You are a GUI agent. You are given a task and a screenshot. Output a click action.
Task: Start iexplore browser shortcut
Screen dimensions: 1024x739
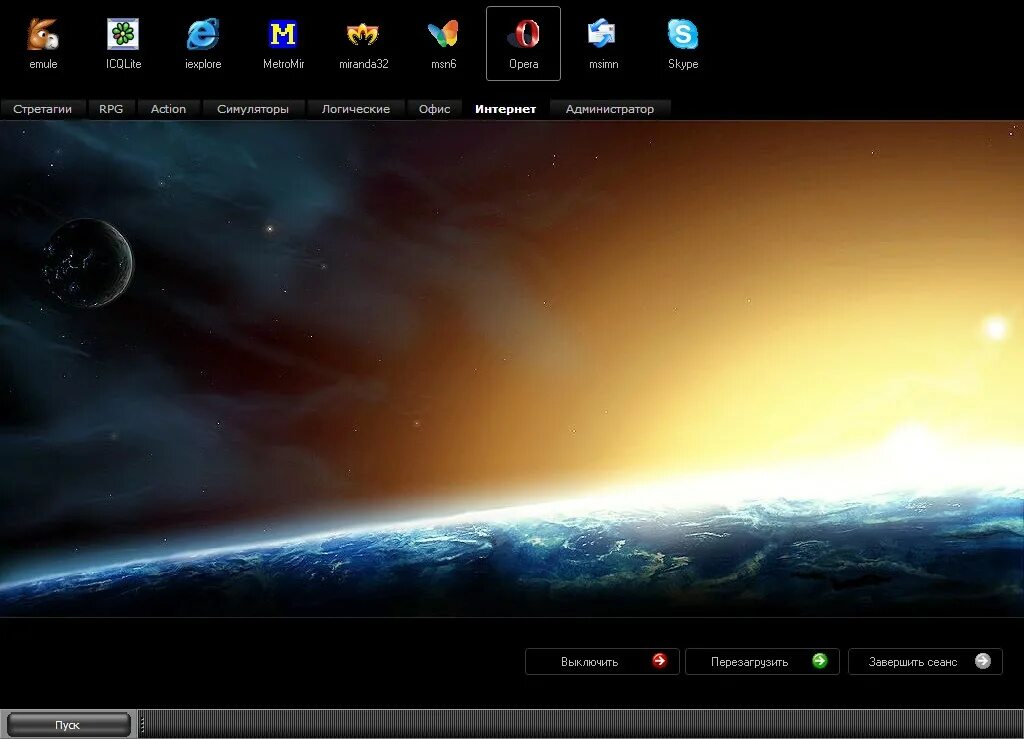pos(203,35)
